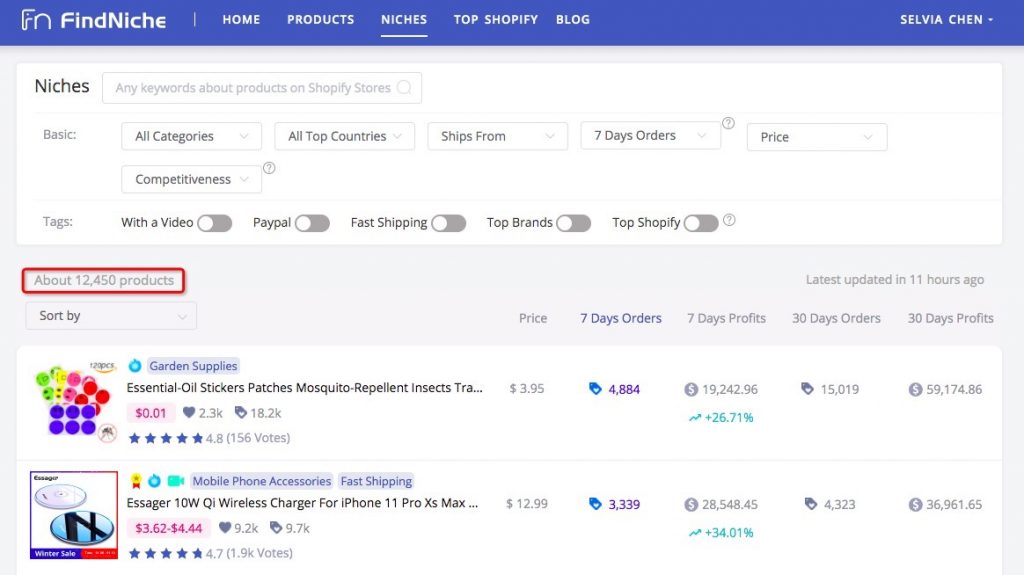The height and width of the screenshot is (575, 1024).
Task: Click the heart icon next to 9.2k
Action: tap(225, 527)
